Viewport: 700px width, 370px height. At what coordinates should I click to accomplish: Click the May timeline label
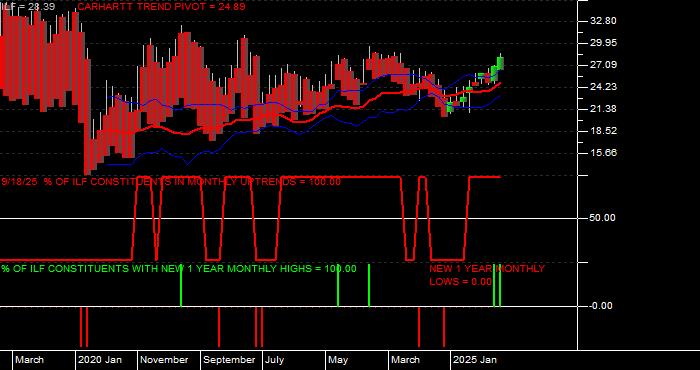[x=338, y=360]
